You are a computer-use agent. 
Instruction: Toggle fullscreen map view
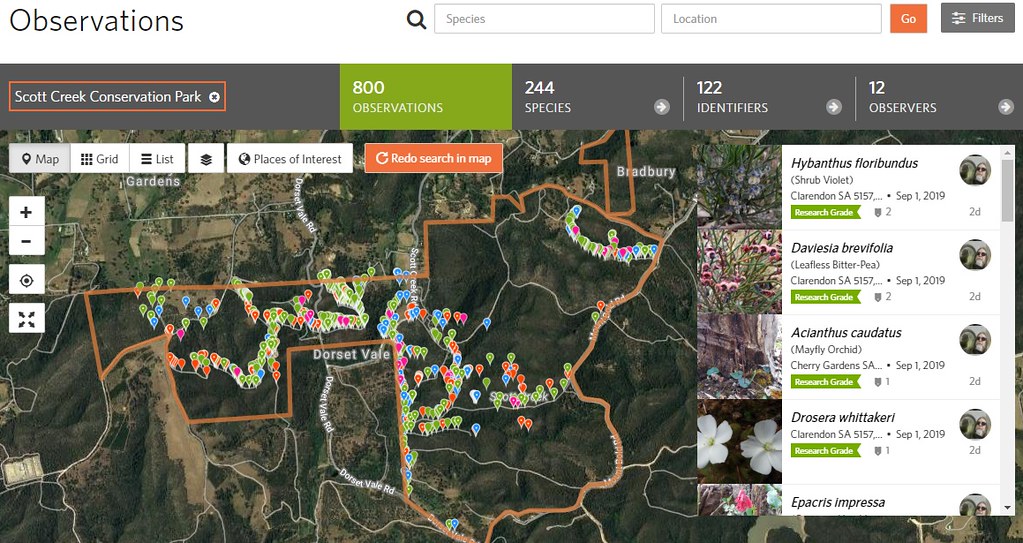click(x=26, y=319)
